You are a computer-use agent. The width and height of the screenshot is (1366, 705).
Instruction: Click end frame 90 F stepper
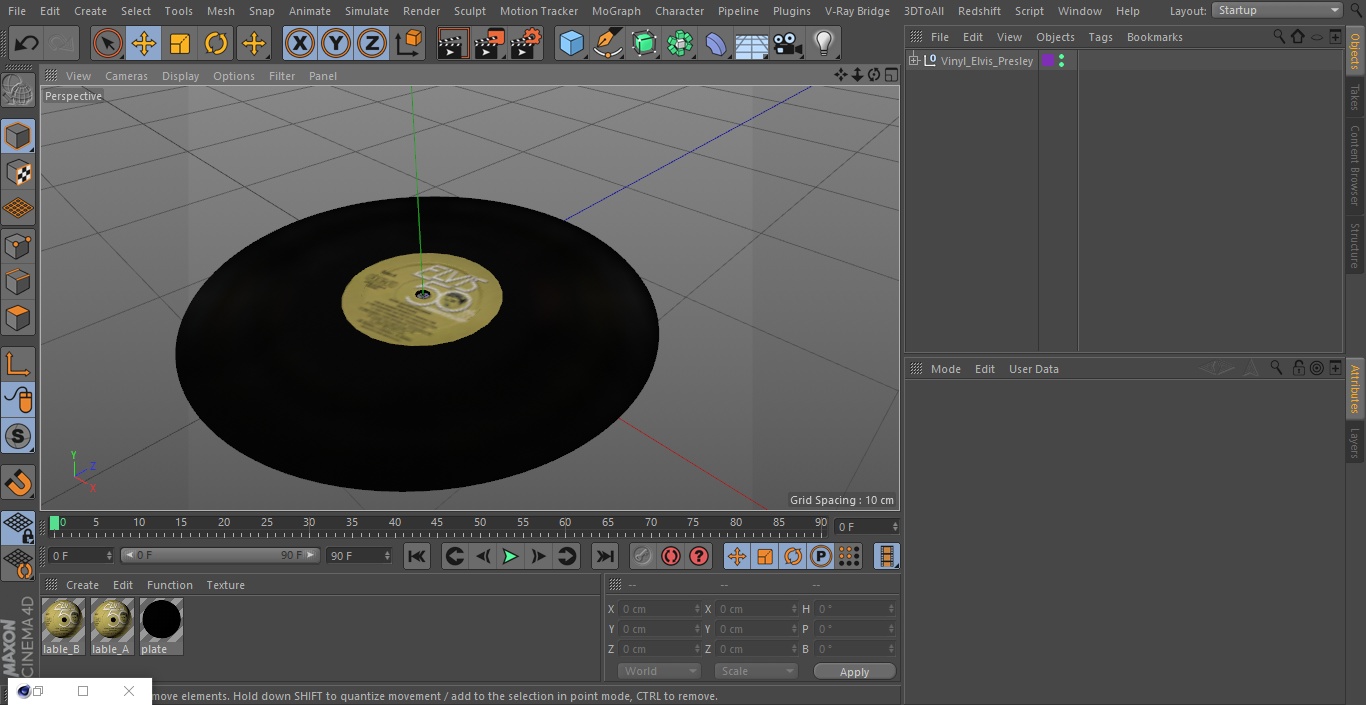[387, 555]
